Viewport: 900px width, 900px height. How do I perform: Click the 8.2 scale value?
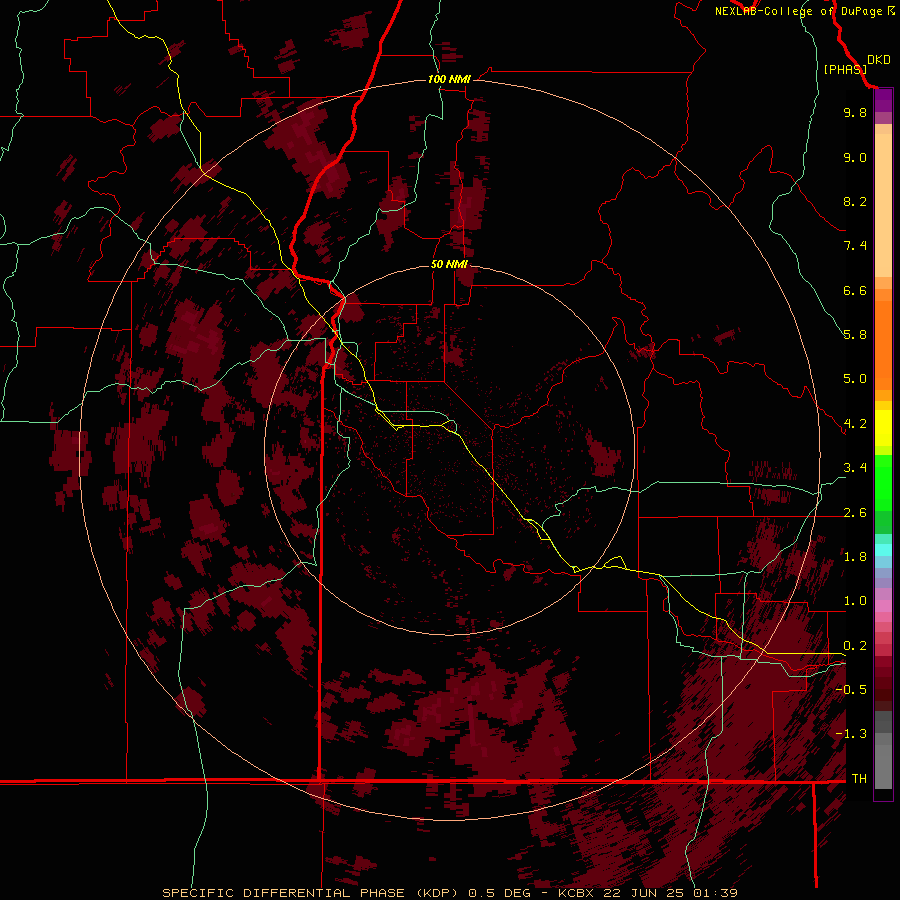[855, 201]
